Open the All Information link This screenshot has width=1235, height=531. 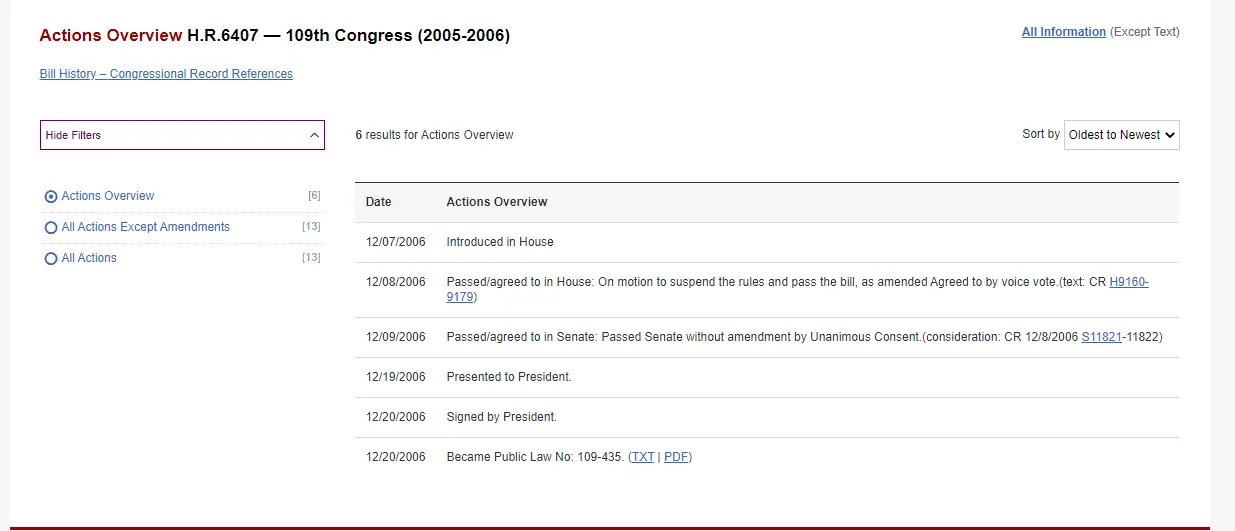pos(1063,32)
